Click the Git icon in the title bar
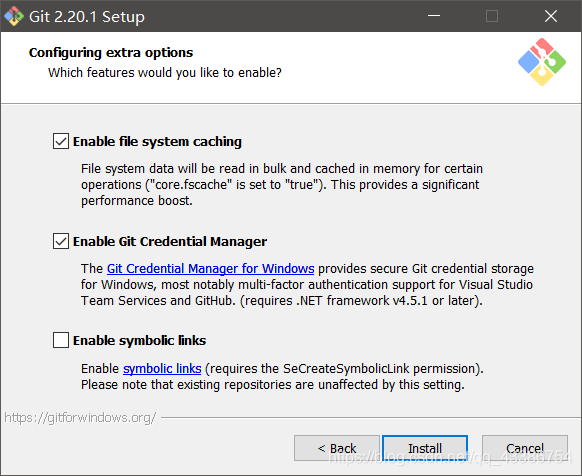 point(14,16)
